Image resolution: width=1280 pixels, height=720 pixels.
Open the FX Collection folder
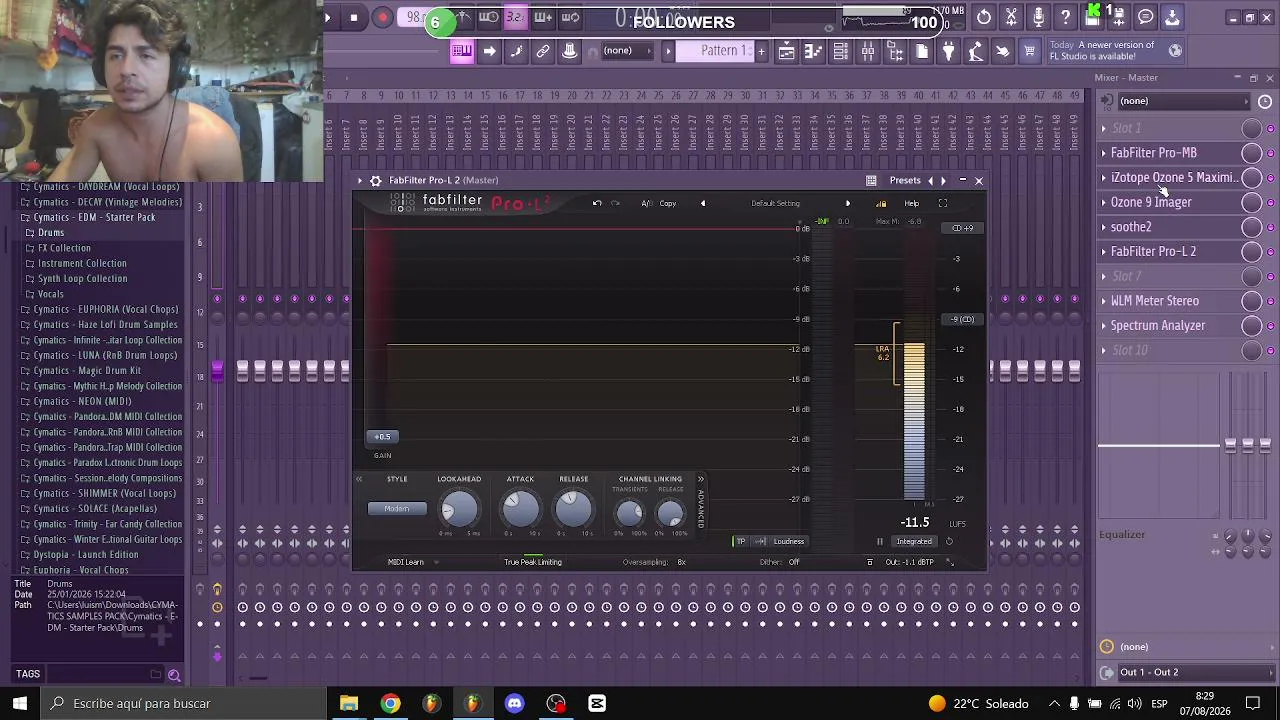pos(64,248)
